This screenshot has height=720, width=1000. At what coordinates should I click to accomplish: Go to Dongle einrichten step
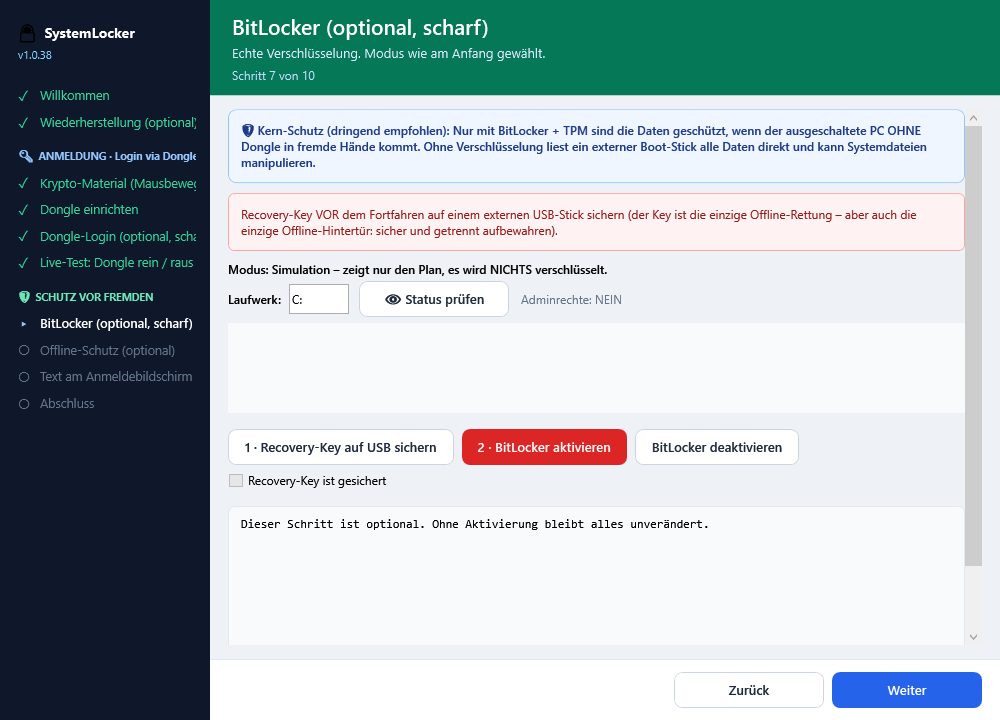click(x=89, y=210)
